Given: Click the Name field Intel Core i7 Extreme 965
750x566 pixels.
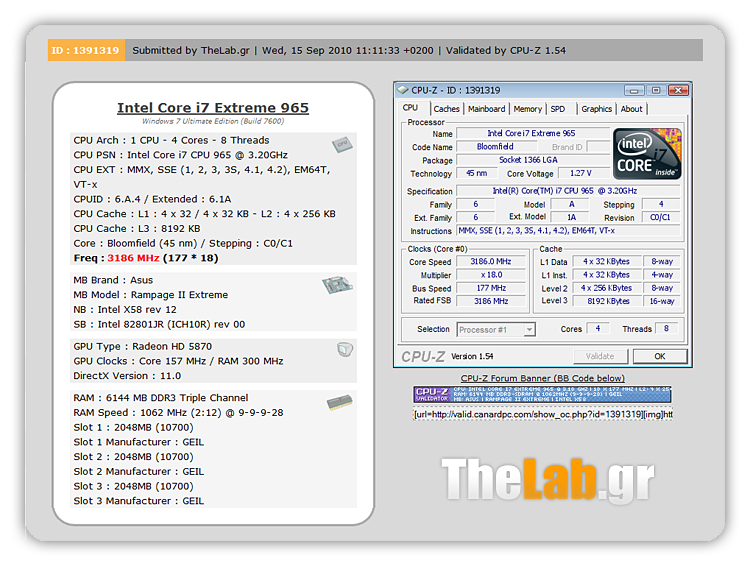Looking at the screenshot, I should click(x=533, y=133).
